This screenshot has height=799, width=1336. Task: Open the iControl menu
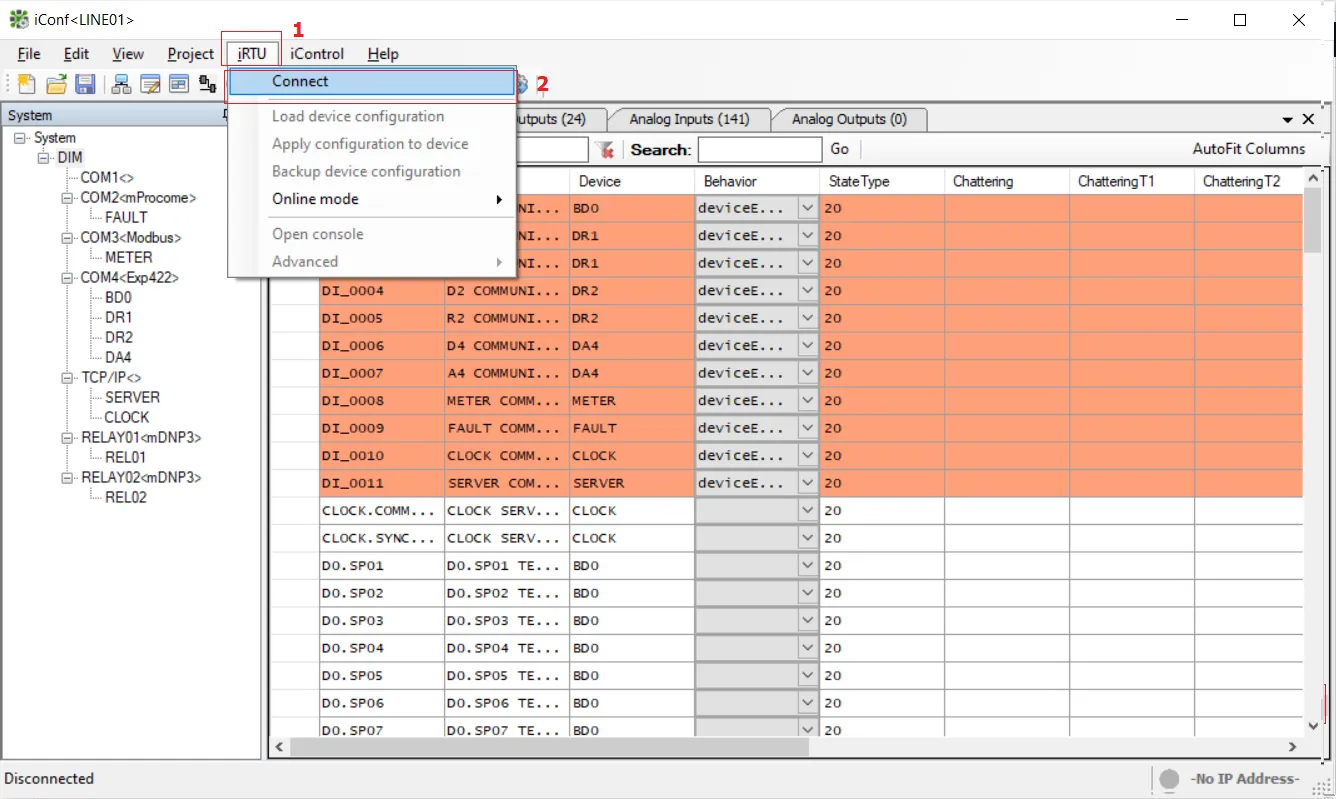(317, 54)
